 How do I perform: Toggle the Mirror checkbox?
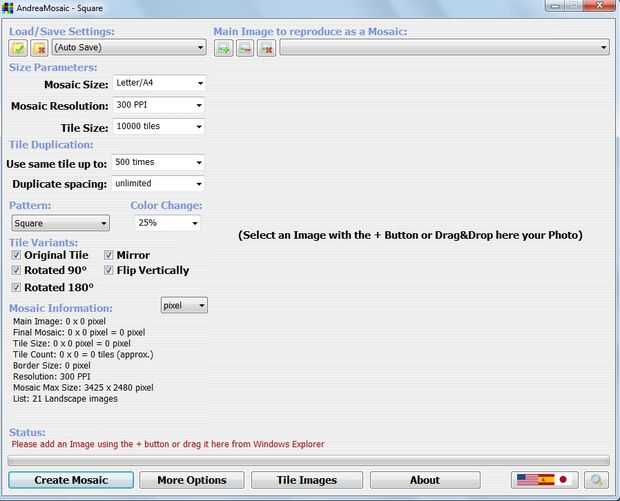(108, 255)
